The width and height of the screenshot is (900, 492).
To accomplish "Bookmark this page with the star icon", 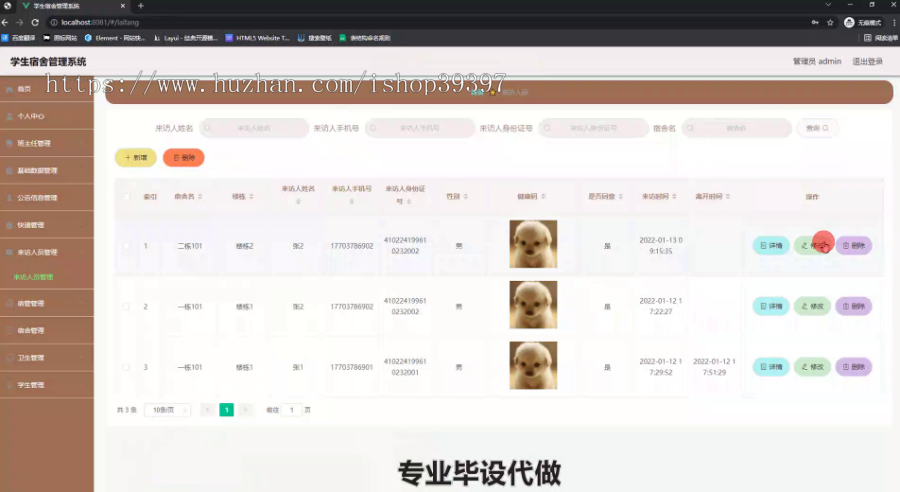I will 830,22.
